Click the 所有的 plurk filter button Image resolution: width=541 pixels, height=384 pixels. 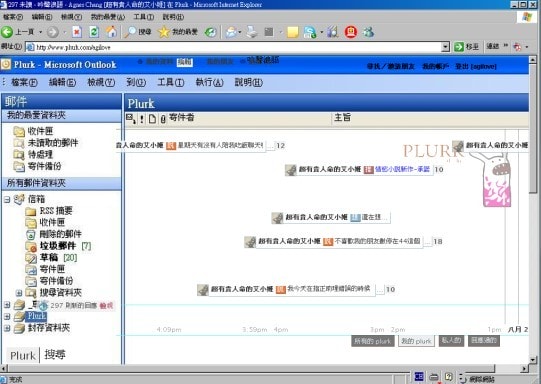pos(373,341)
